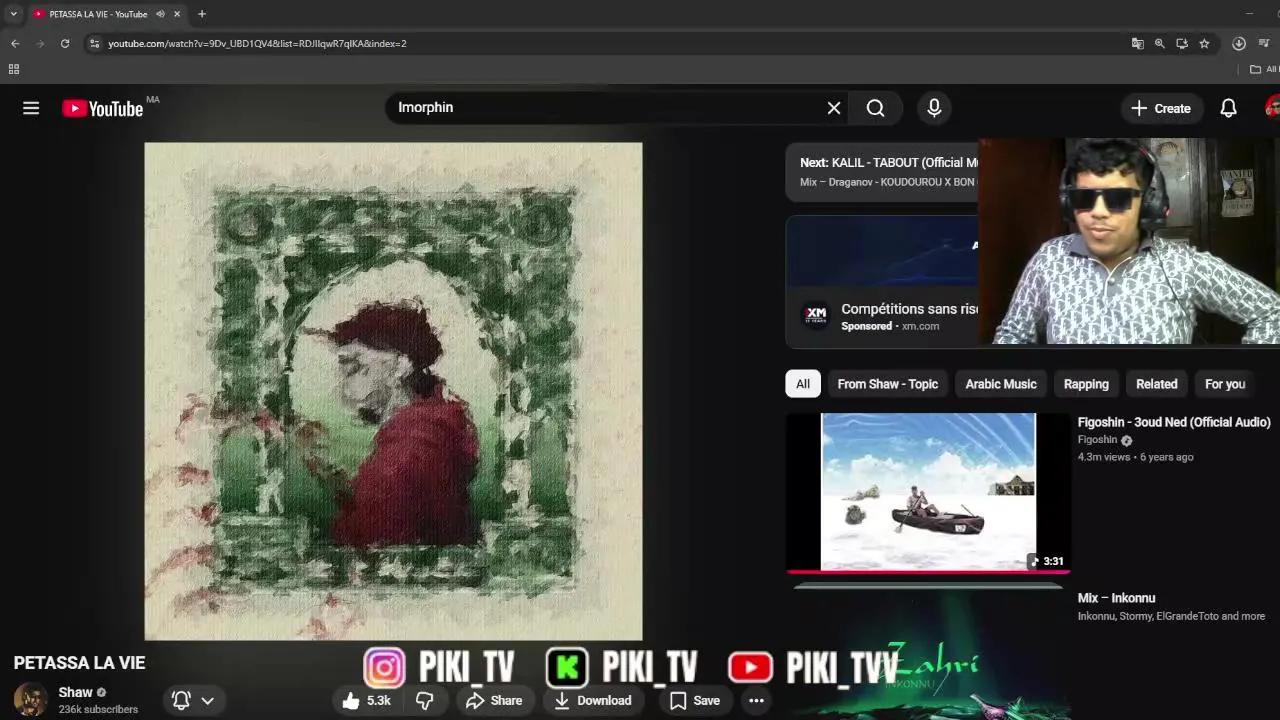Bookmark this page with the star icon
Image resolution: width=1280 pixels, height=720 pixels.
coord(1204,44)
